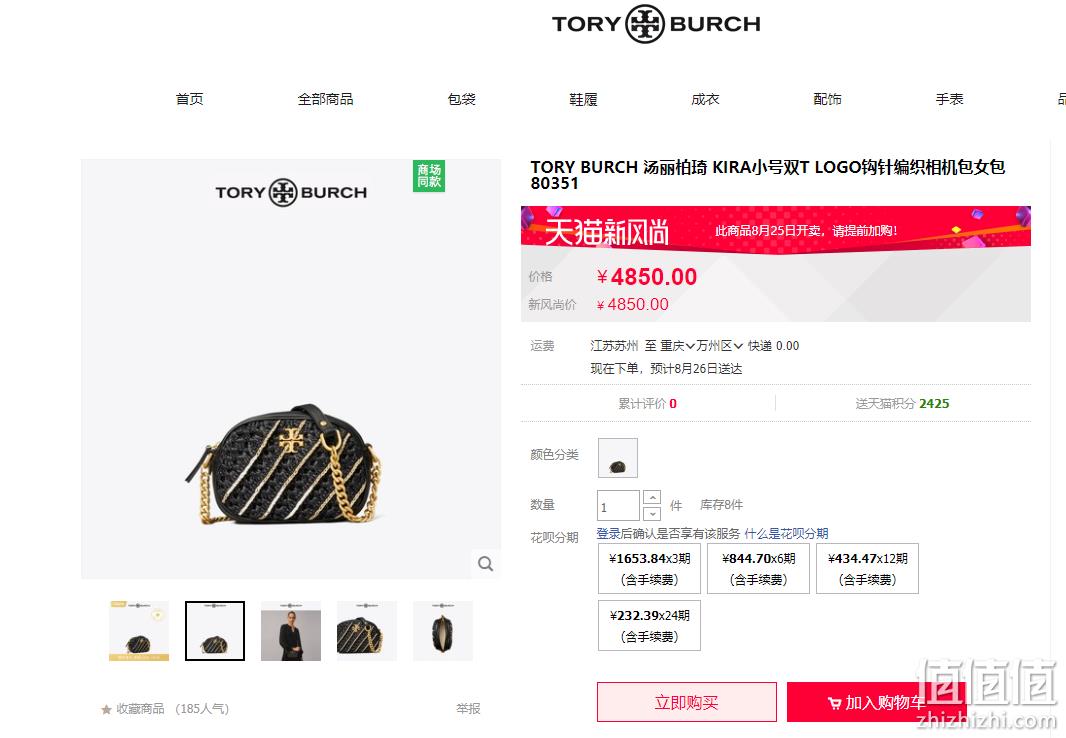This screenshot has height=738, width=1066.
Task: Click the magnifier zoom icon on product image
Action: click(x=485, y=563)
